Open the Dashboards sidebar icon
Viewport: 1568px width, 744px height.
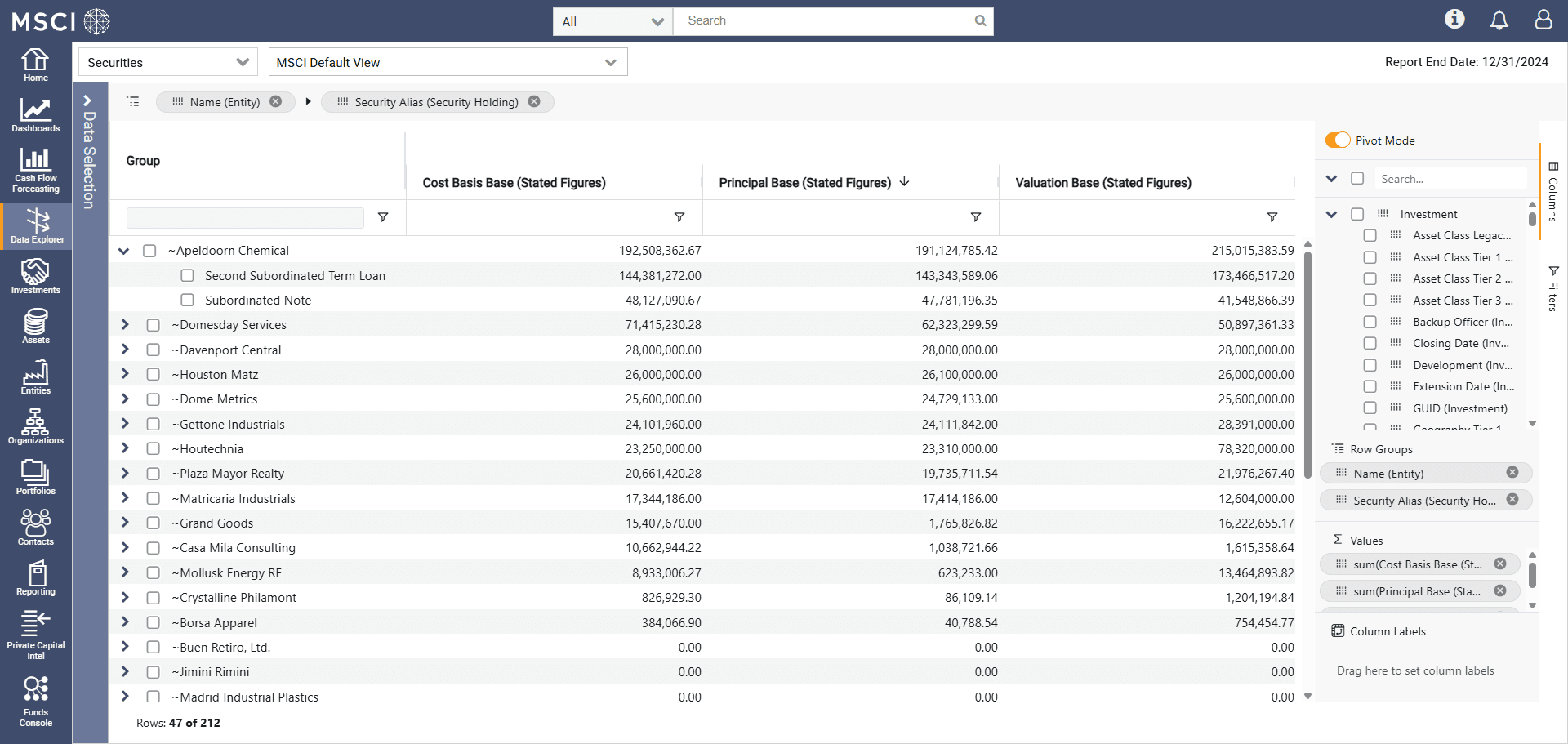[35, 115]
